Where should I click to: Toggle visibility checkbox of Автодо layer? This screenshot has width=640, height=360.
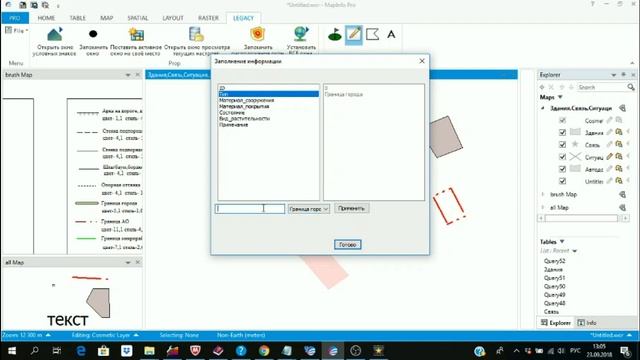562,169
